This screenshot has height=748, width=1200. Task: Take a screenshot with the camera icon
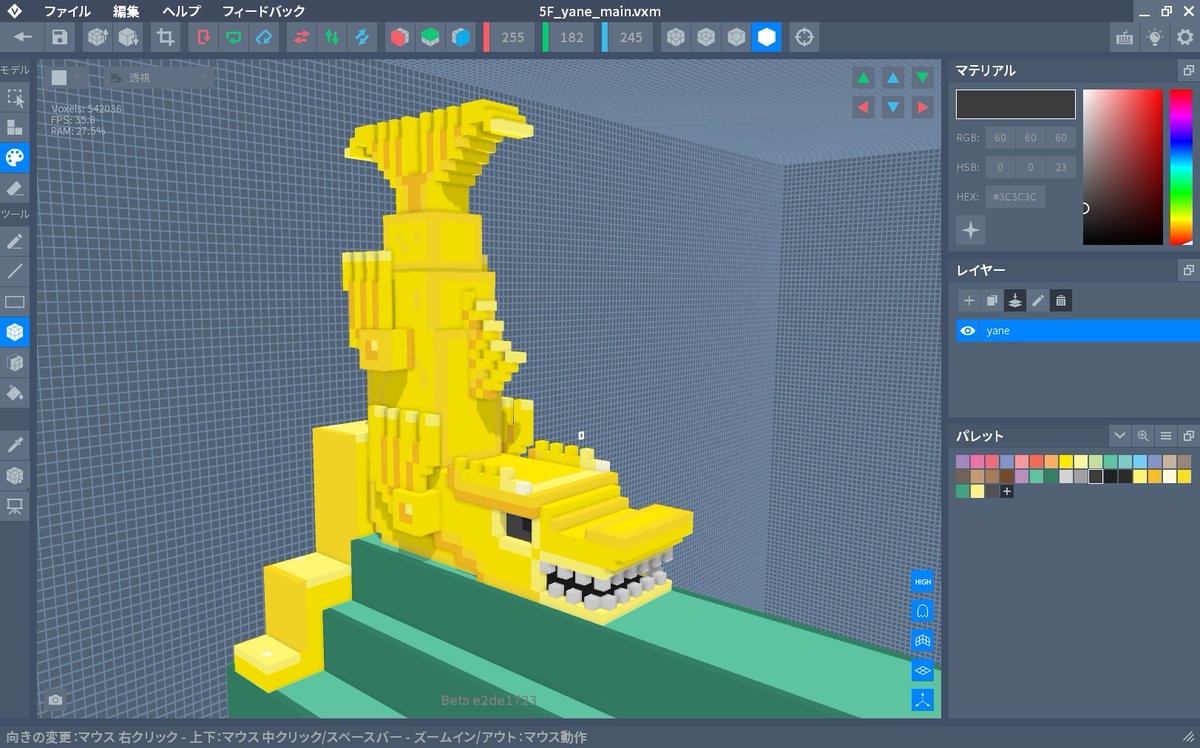(55, 701)
